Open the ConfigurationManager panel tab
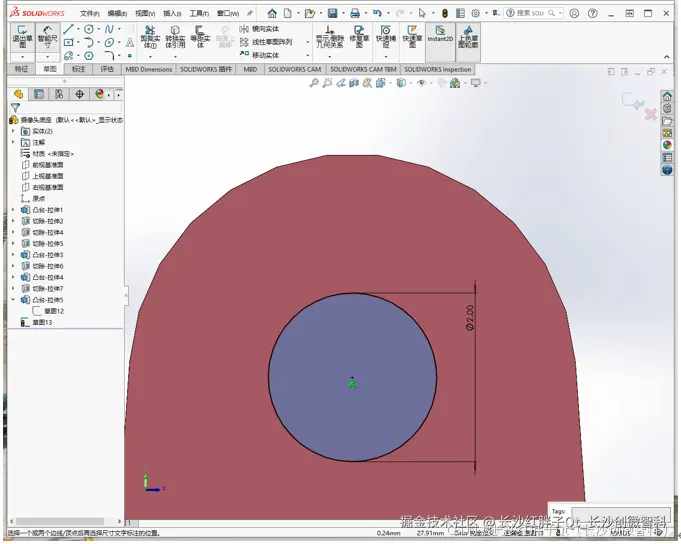 tap(59, 94)
